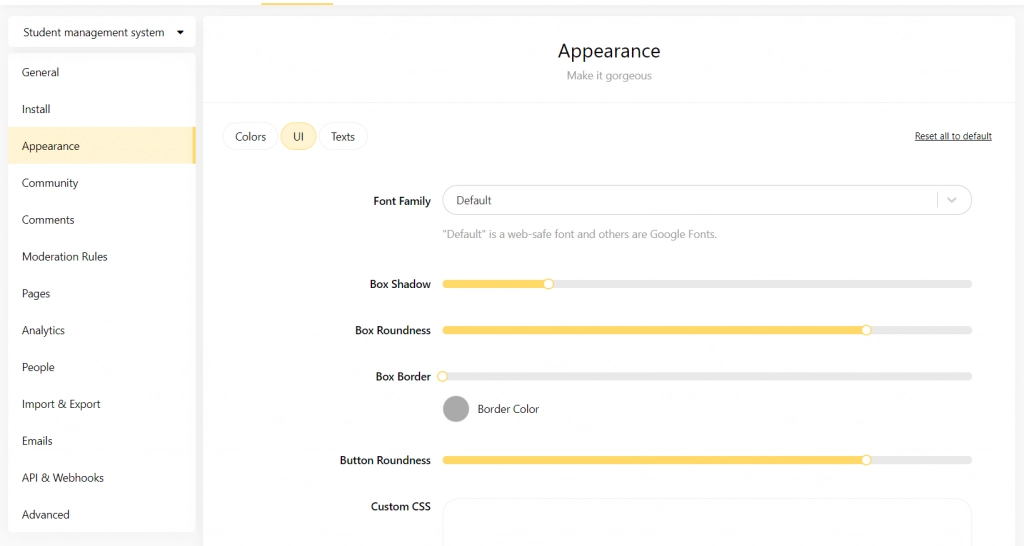
Task: Click the Button Roundness slider handle
Action: point(866,460)
